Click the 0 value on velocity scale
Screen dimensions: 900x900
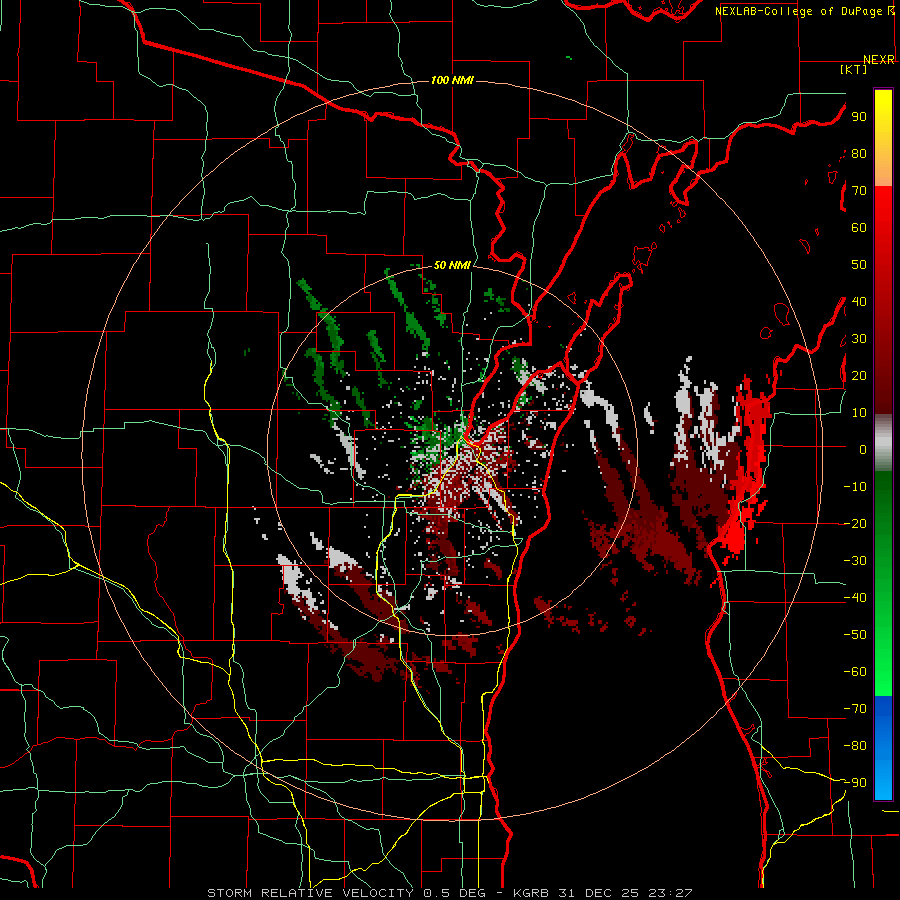tap(863, 450)
